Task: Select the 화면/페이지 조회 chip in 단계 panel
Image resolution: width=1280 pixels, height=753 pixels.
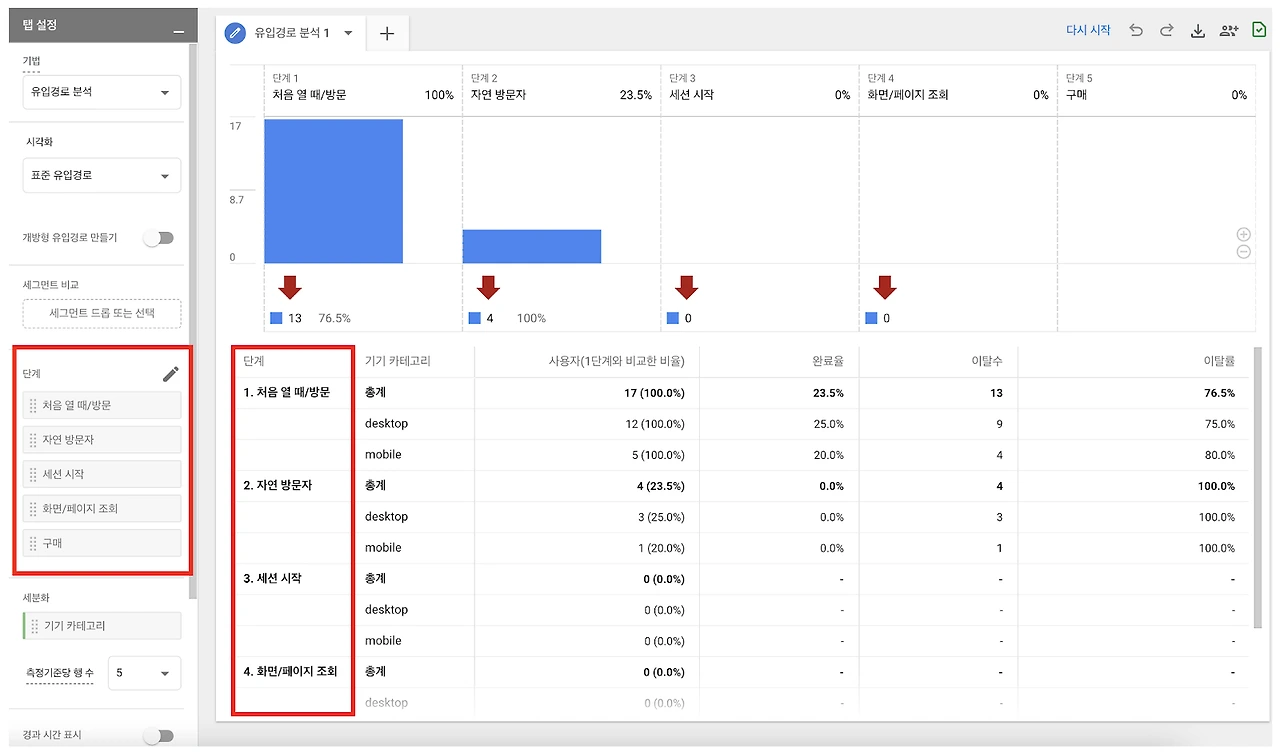Action: 102,509
